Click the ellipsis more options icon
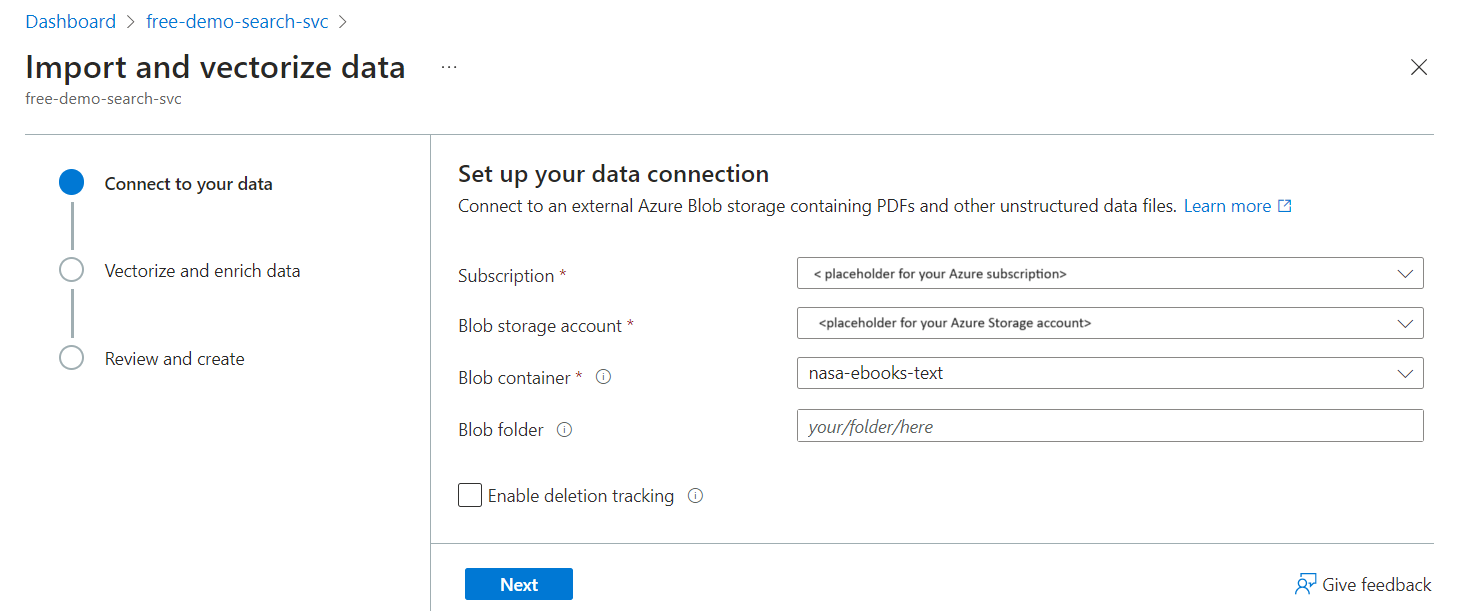1458x616 pixels. (449, 67)
